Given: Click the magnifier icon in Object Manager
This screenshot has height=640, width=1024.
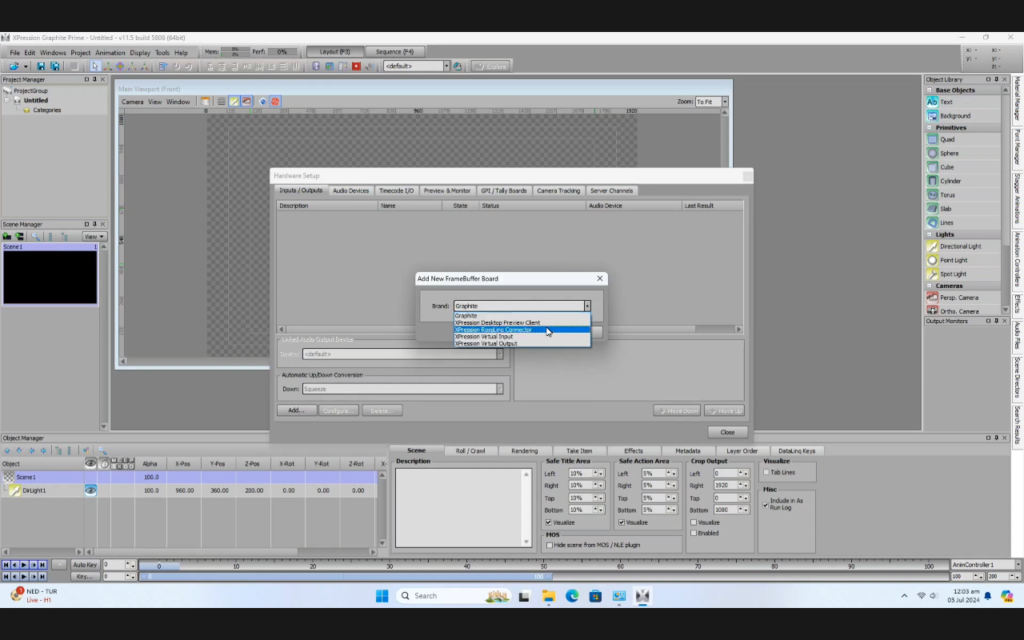Looking at the screenshot, I should click(103, 451).
